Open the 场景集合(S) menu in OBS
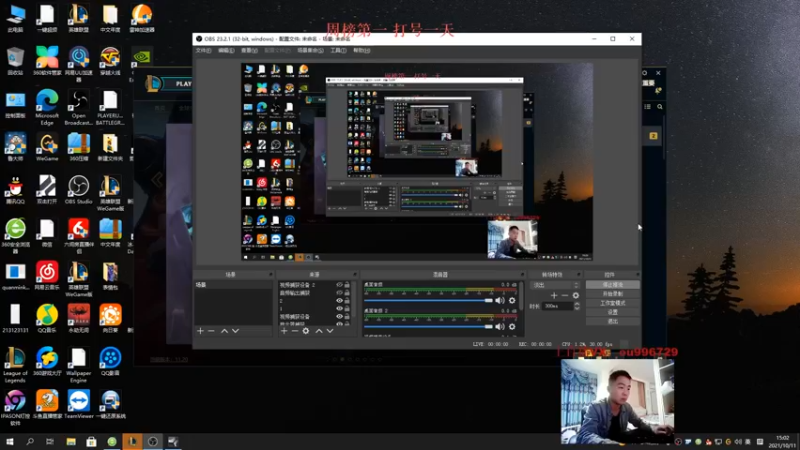The height and width of the screenshot is (450, 800). (310, 51)
